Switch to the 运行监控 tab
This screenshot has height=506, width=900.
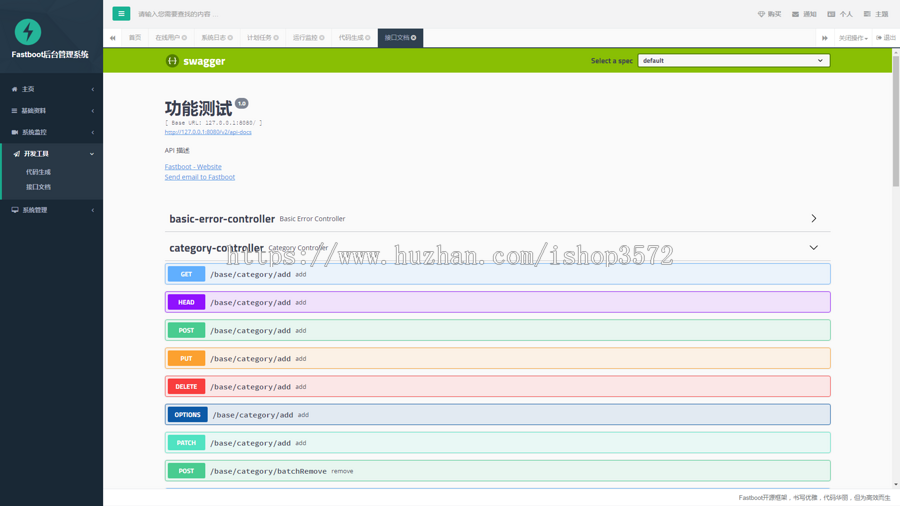click(305, 38)
